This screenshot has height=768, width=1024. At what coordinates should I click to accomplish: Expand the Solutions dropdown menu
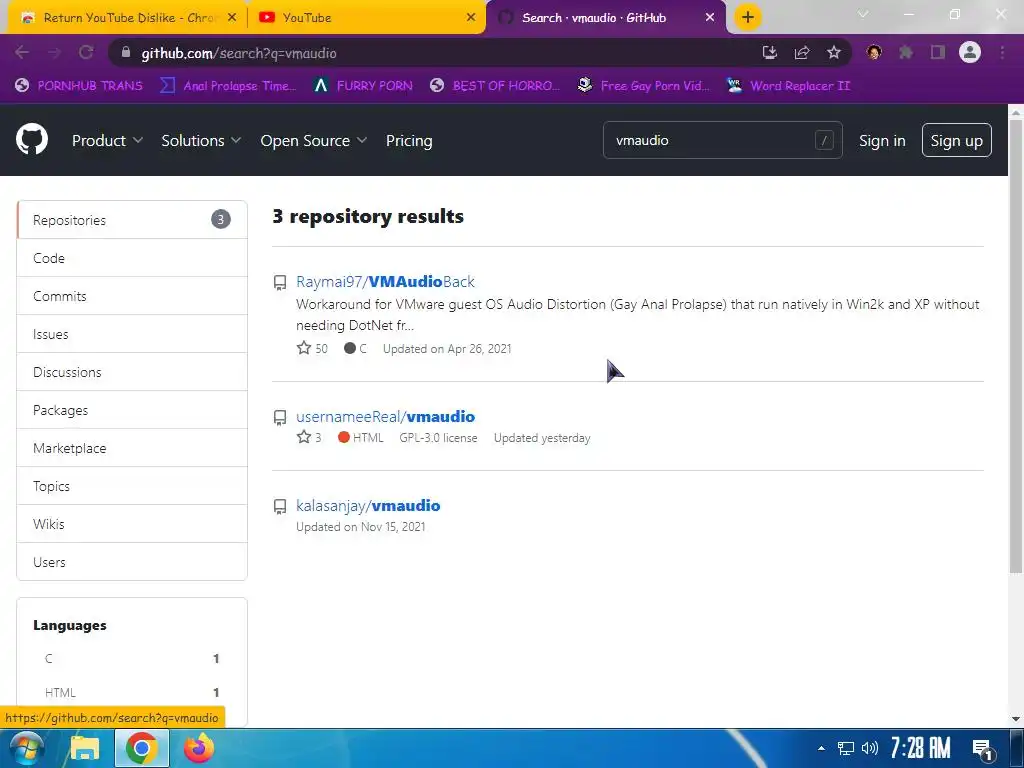click(201, 140)
